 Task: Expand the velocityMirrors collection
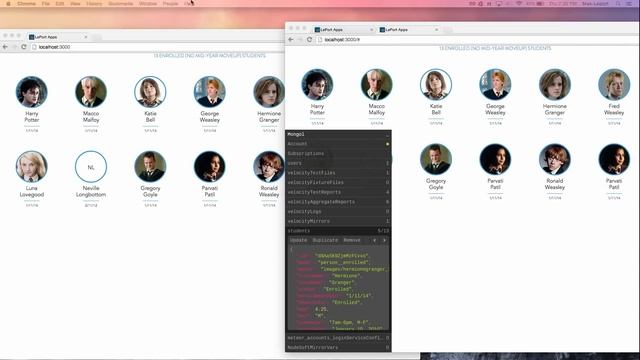point(338,221)
